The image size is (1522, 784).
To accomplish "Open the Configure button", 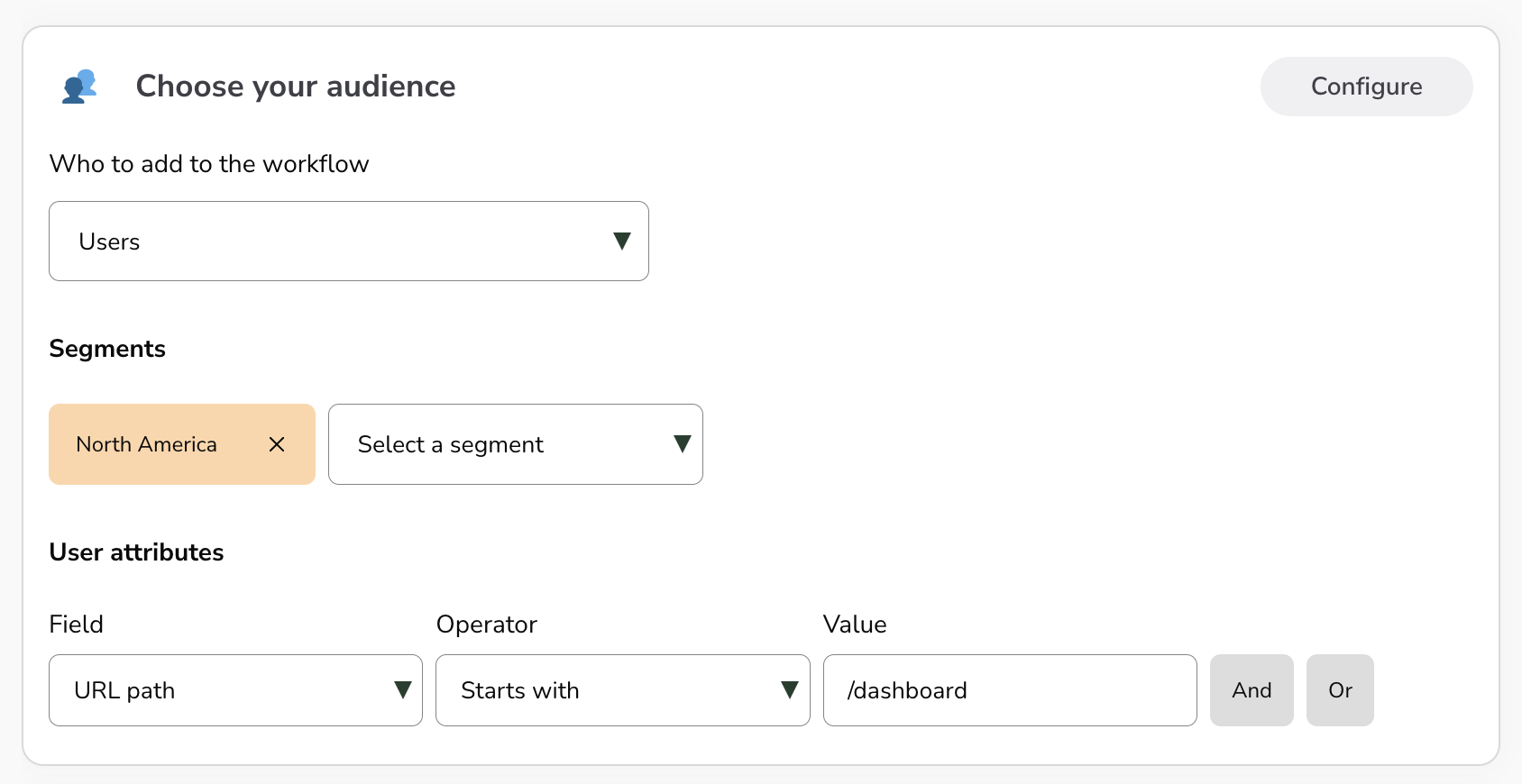I will click(x=1366, y=87).
